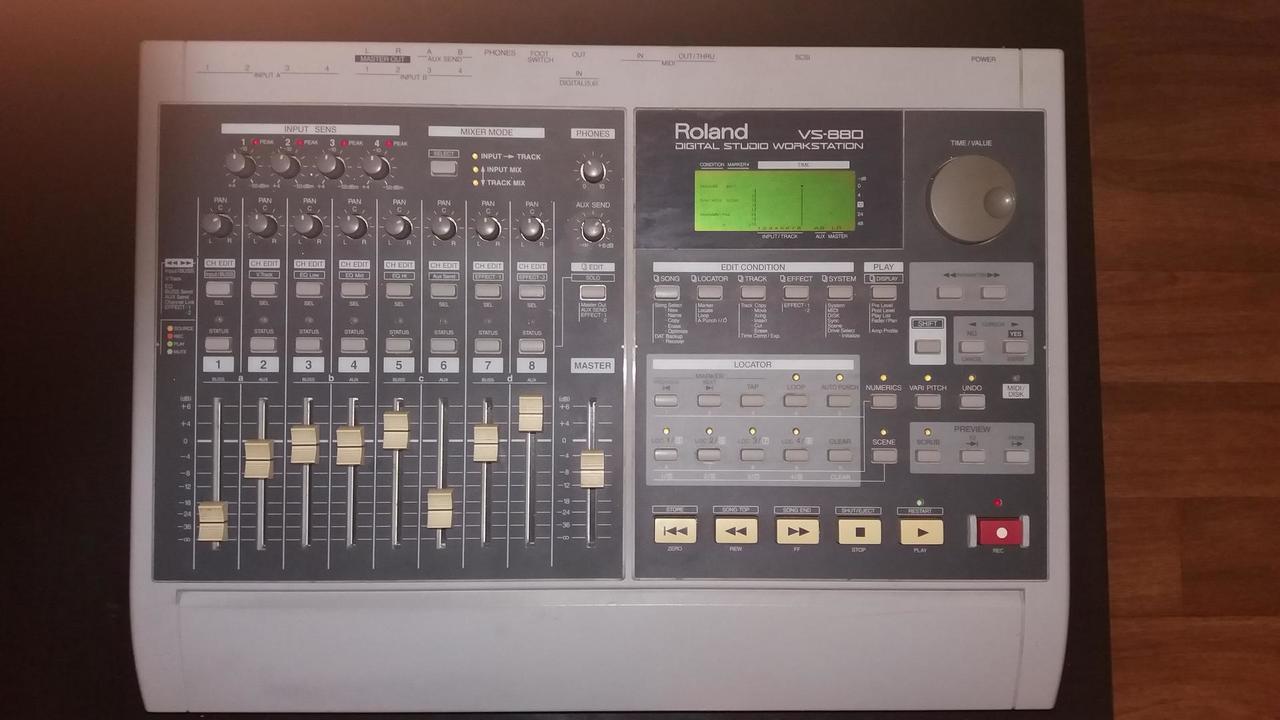This screenshot has height=720, width=1280.
Task: Toggle the LOOP button
Action: pyautogui.click(x=797, y=400)
